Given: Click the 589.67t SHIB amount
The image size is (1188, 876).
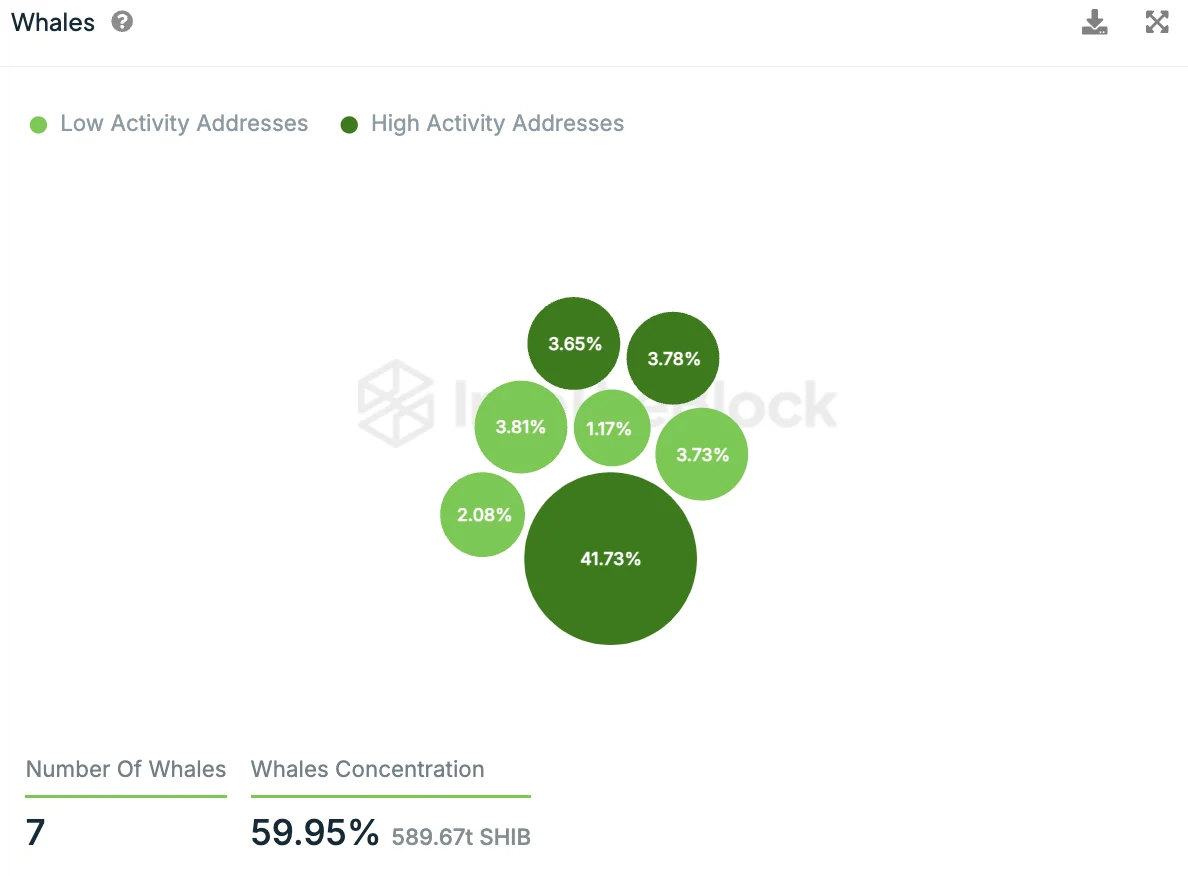Looking at the screenshot, I should 461,837.
